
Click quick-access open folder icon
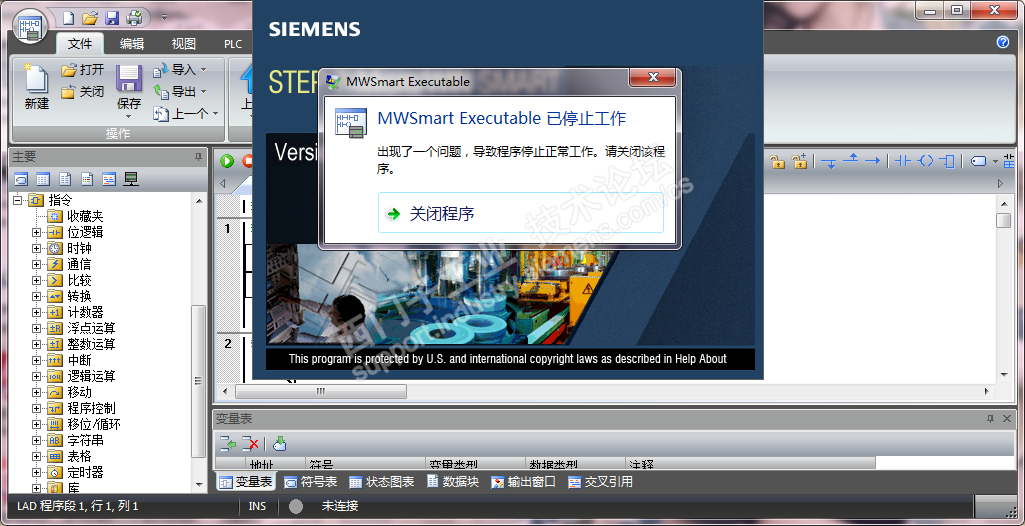(x=90, y=18)
